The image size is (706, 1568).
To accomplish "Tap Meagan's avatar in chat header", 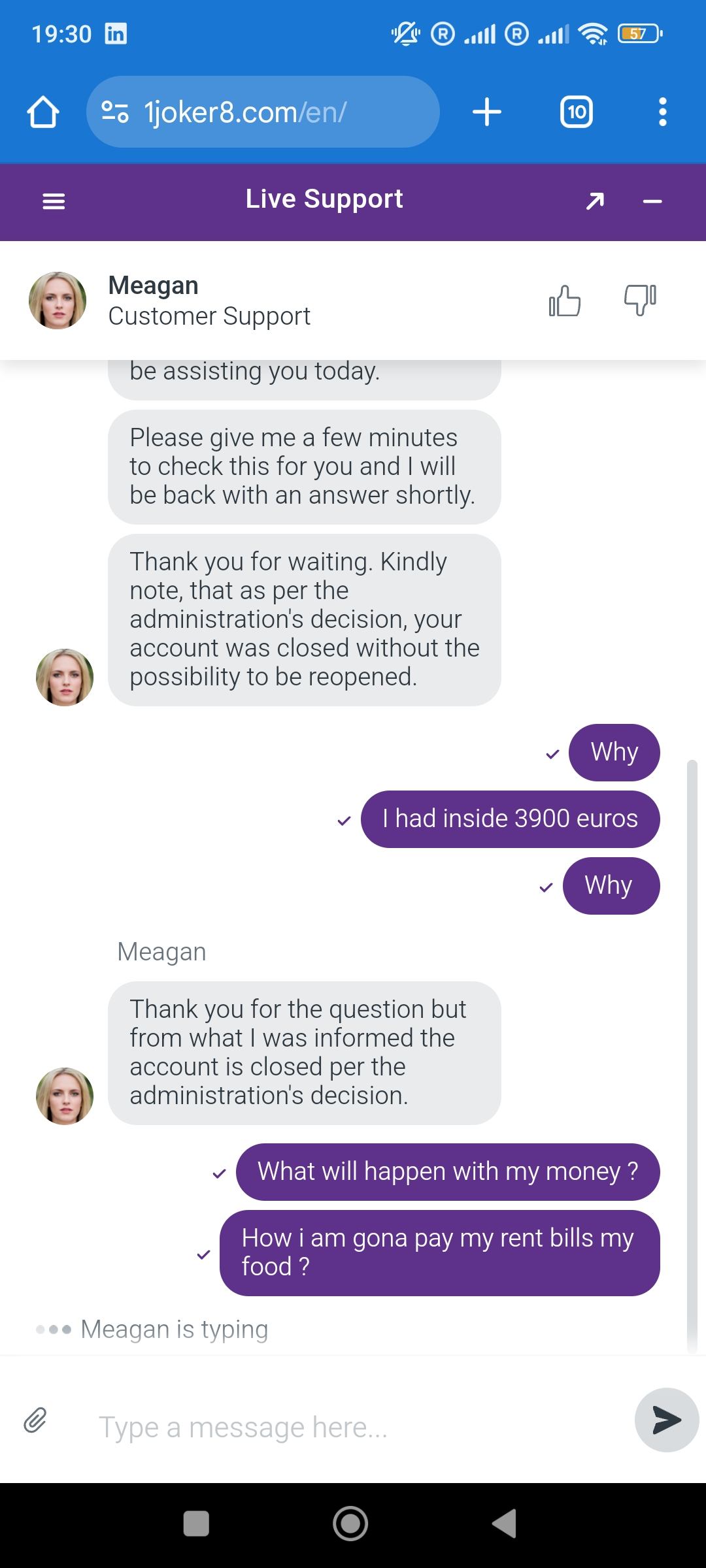I will [x=58, y=301].
